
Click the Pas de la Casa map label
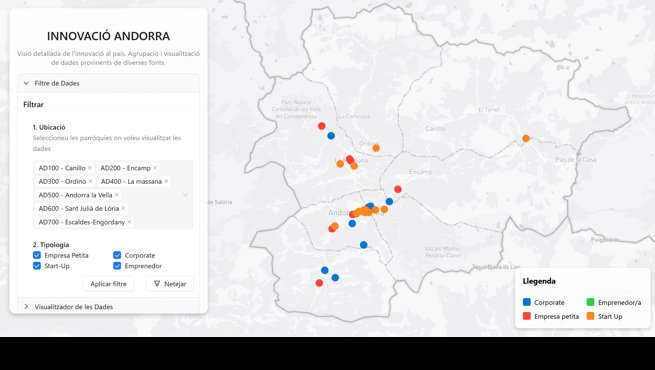click(576, 160)
